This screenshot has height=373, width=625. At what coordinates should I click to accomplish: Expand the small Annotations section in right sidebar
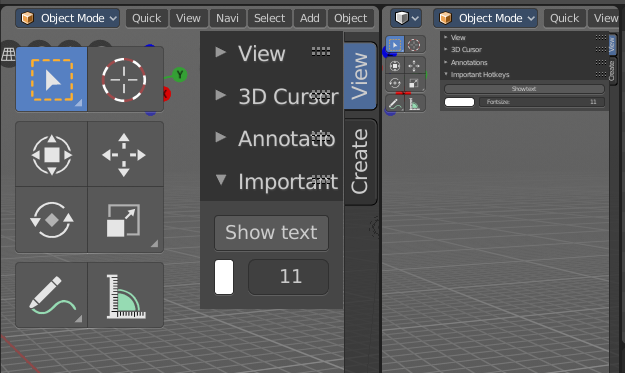[x=446, y=62]
